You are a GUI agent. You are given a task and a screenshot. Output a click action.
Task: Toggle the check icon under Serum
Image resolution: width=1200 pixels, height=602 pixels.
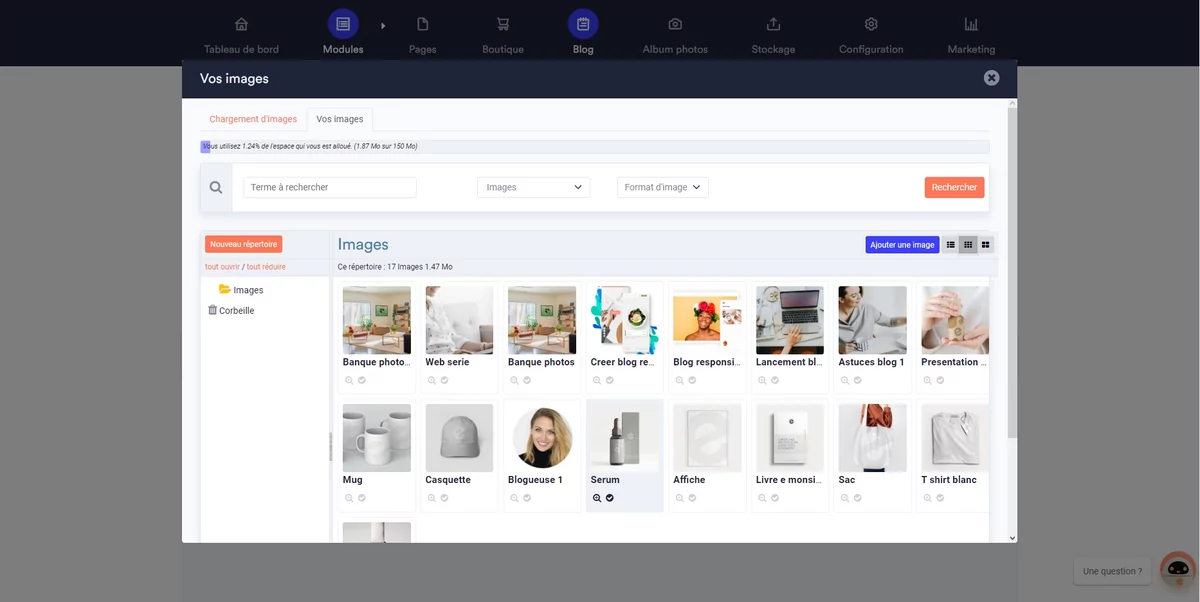[x=609, y=498]
